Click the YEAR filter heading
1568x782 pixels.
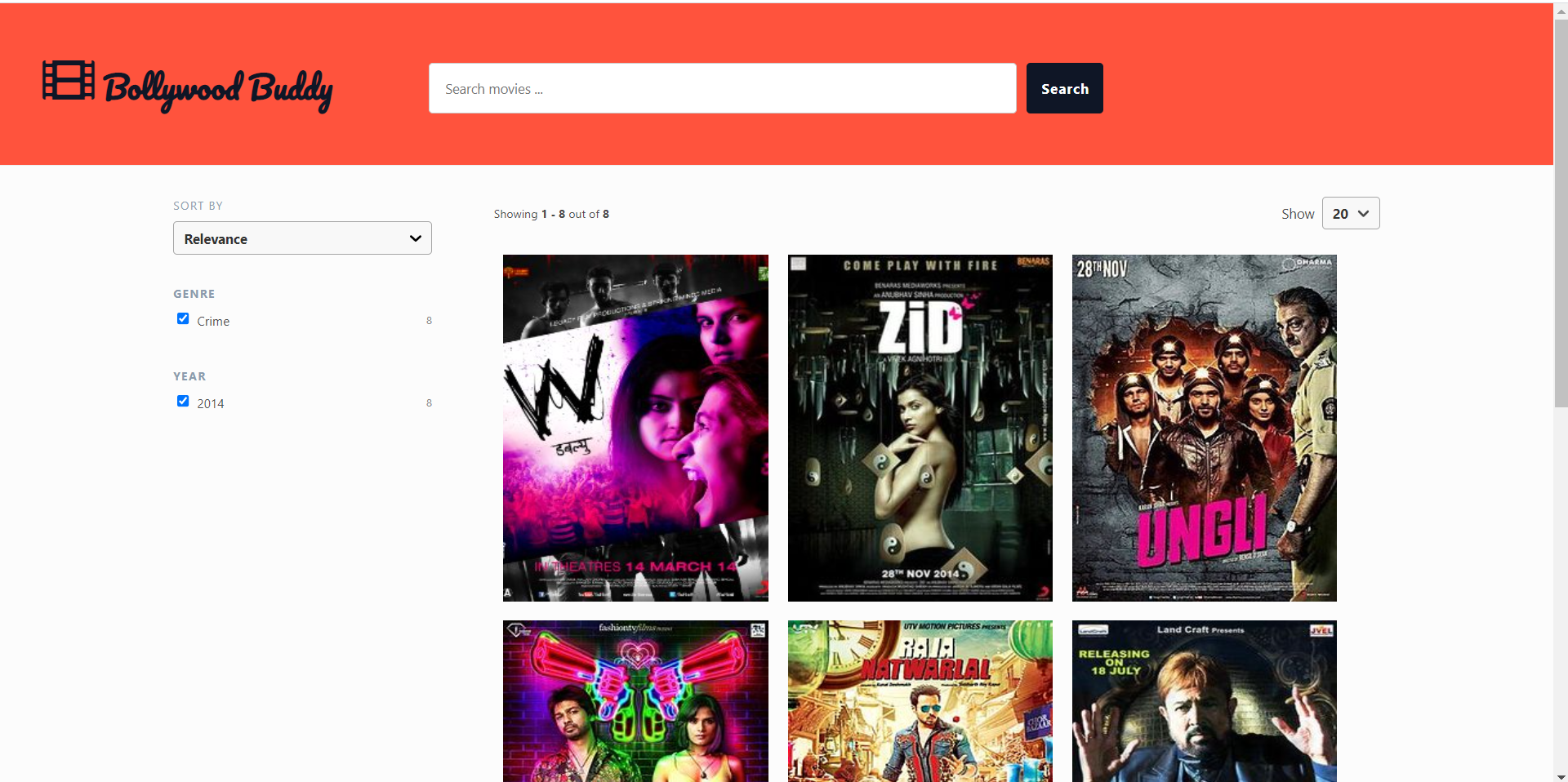point(189,376)
